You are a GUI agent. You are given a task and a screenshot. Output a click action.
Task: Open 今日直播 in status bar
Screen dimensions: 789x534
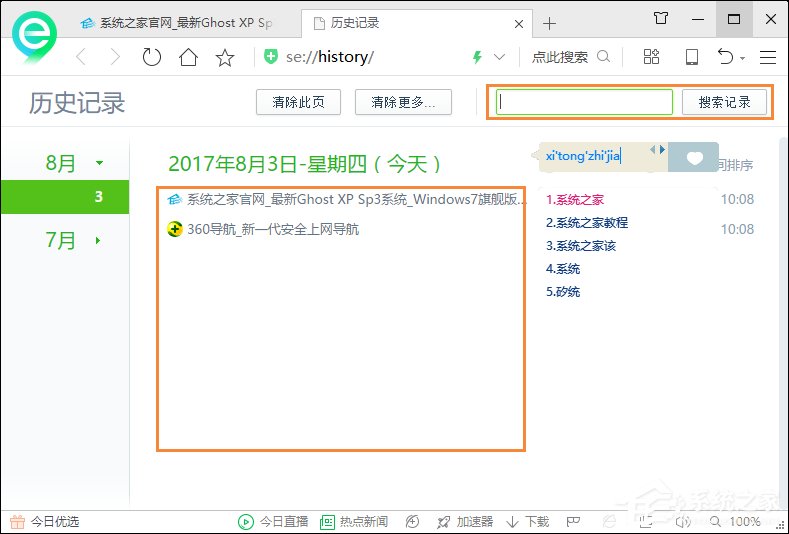tap(273, 521)
